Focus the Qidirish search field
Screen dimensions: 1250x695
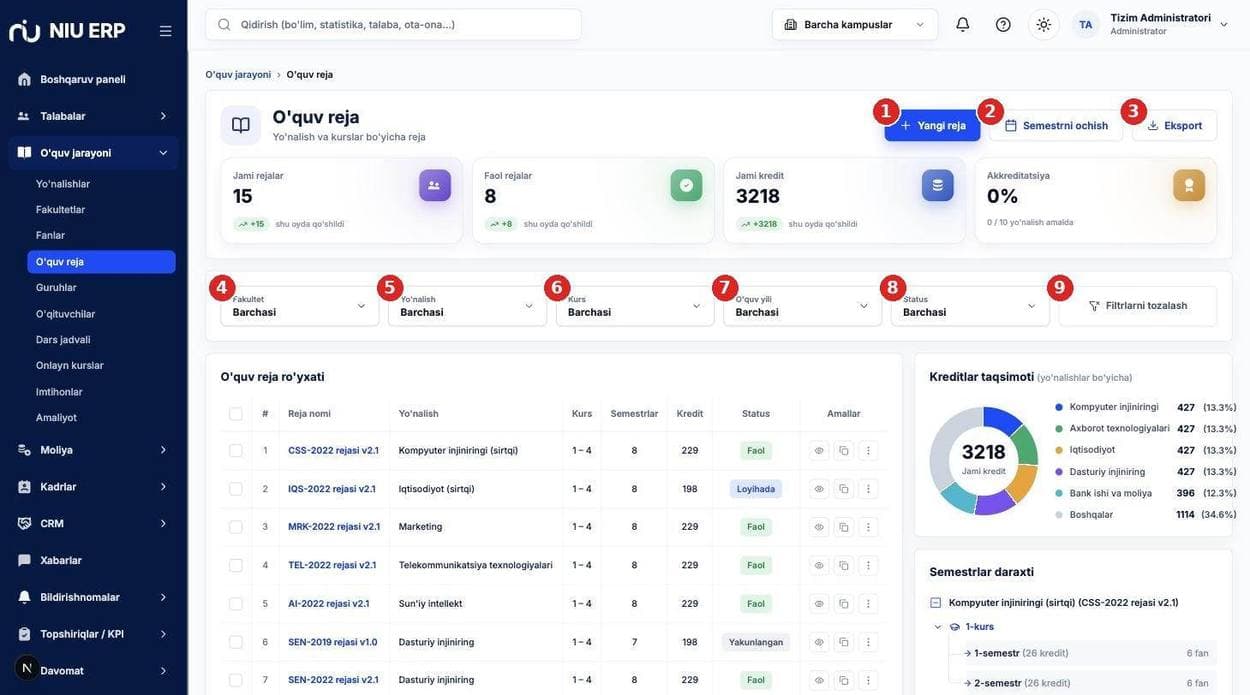(x=393, y=24)
